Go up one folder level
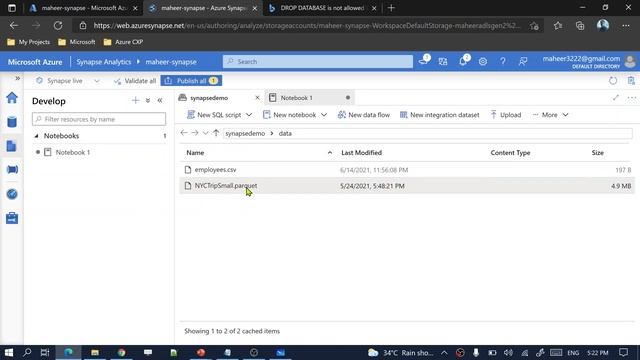 point(216,133)
